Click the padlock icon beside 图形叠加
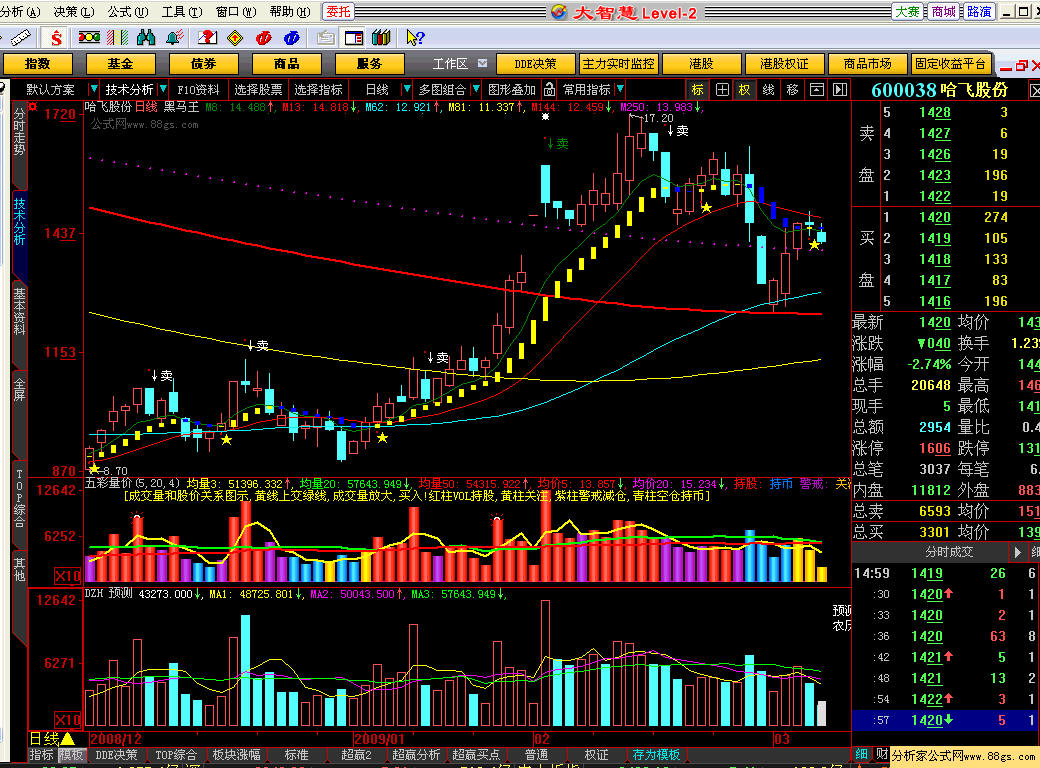This screenshot has height=768, width=1040. coord(549,89)
